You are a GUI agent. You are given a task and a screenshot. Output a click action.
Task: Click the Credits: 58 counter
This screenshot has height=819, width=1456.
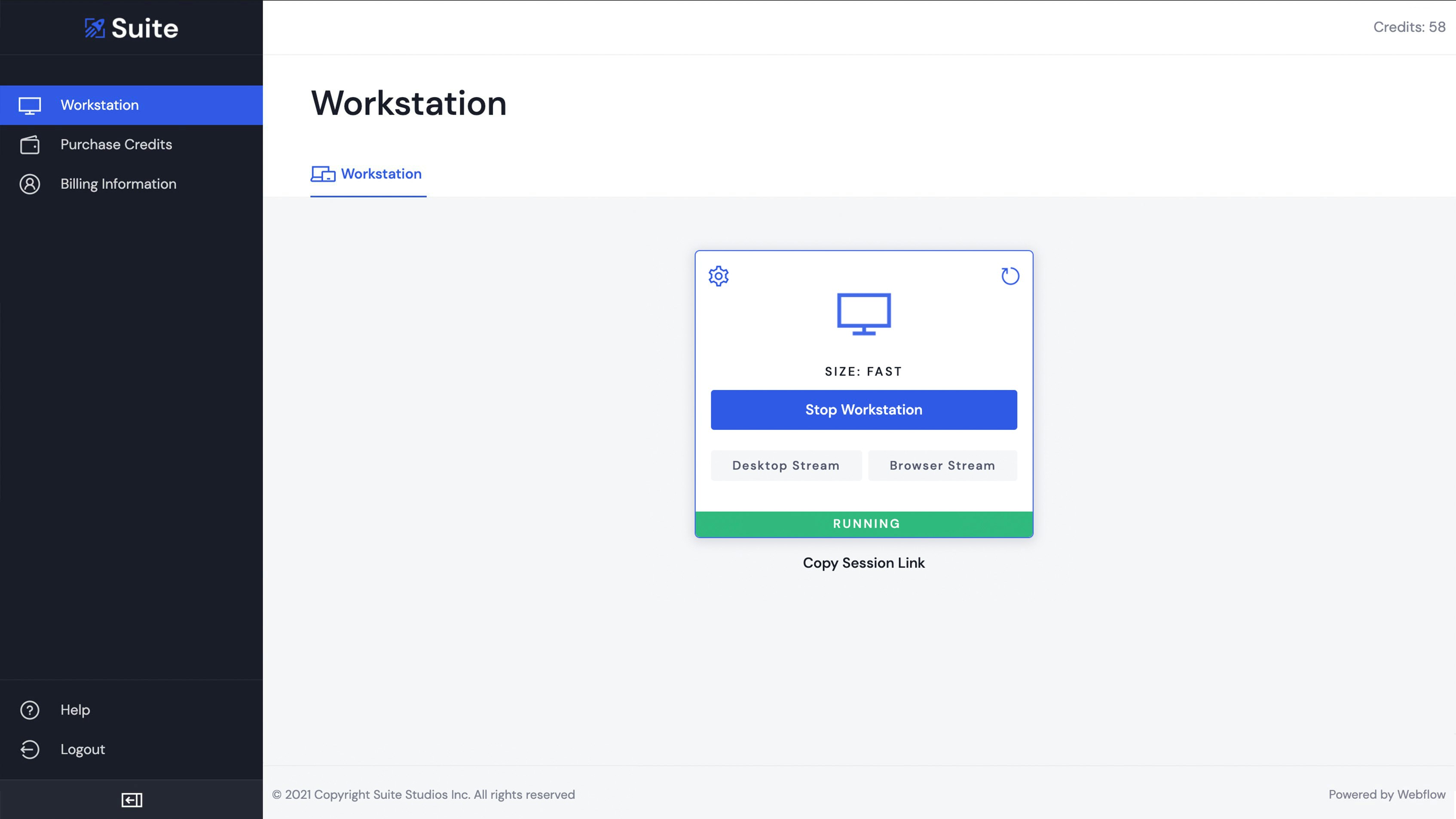tap(1409, 27)
